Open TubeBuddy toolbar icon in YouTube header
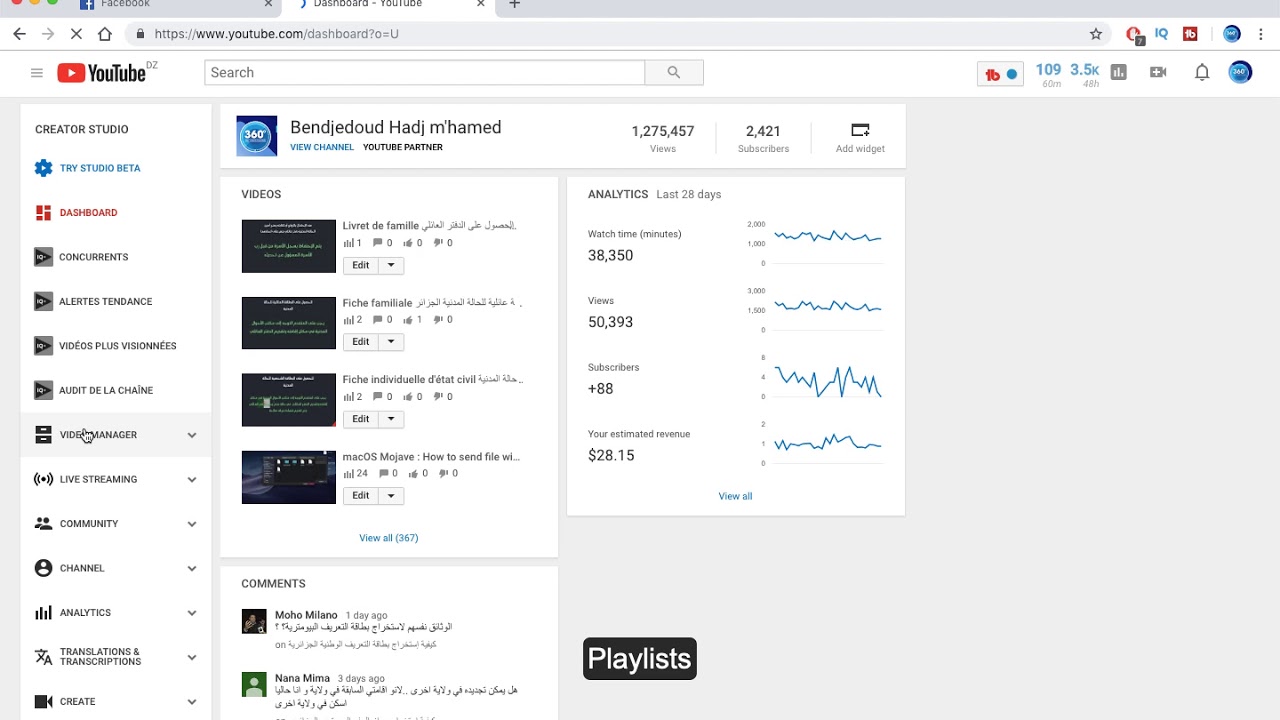The height and width of the screenshot is (720, 1280). coord(1000,74)
